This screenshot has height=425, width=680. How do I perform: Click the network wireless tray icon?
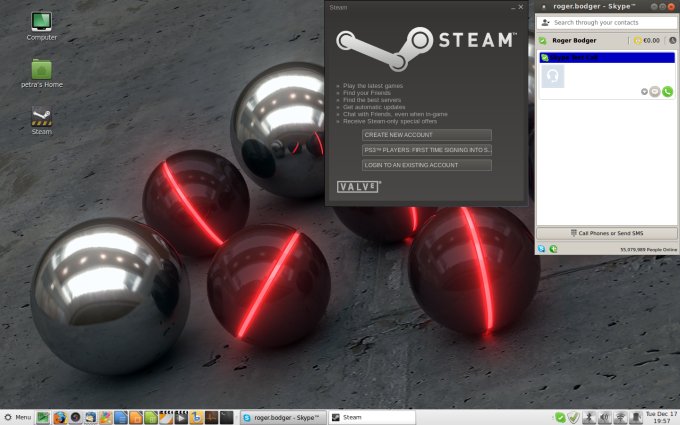point(620,417)
